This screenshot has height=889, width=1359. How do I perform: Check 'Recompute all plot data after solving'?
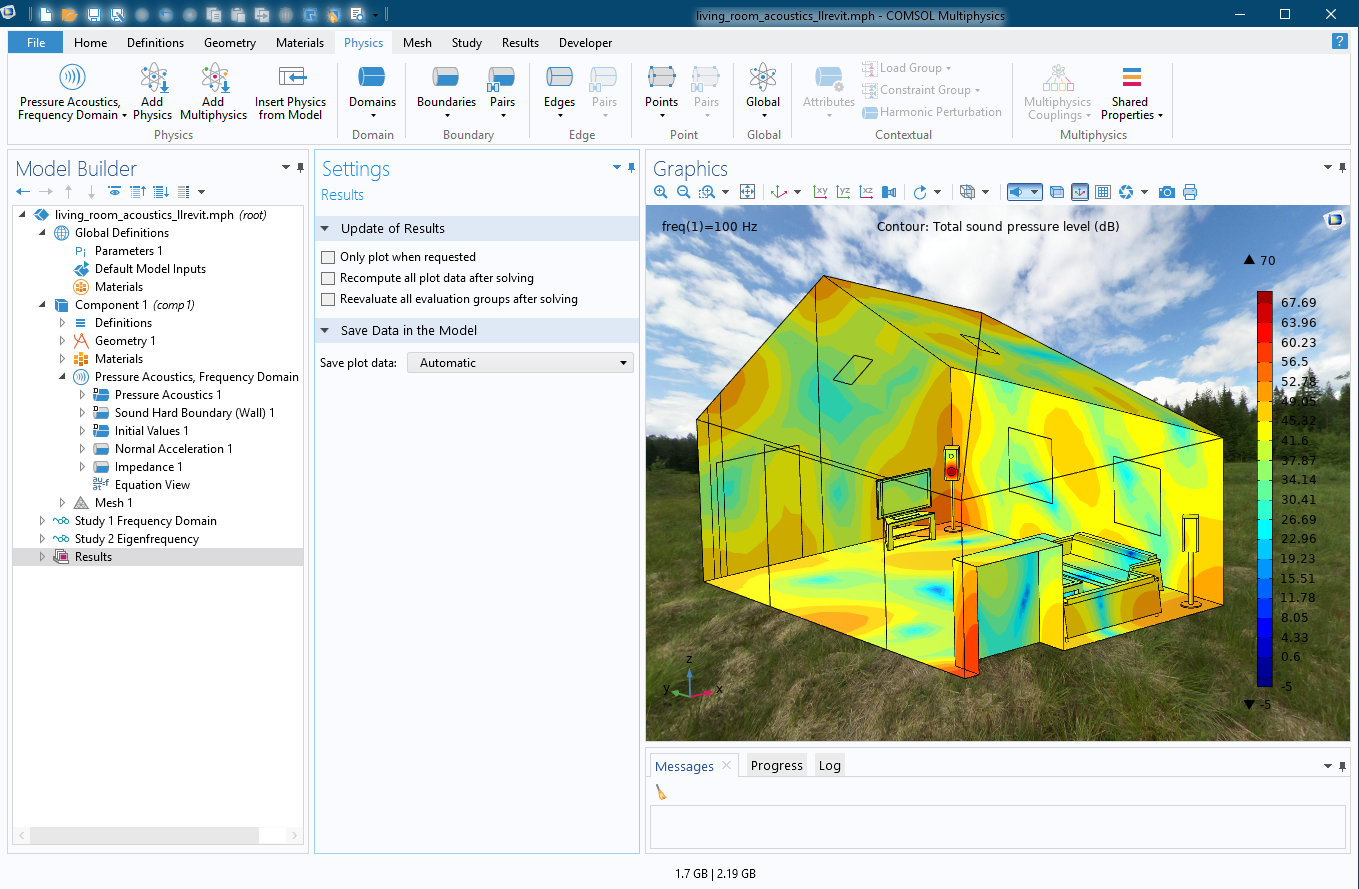coord(328,278)
